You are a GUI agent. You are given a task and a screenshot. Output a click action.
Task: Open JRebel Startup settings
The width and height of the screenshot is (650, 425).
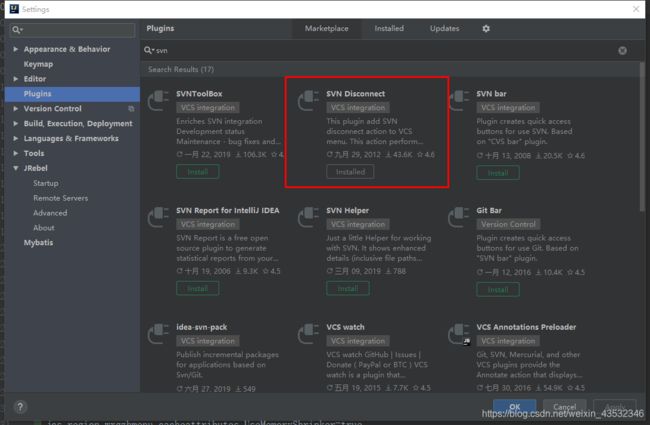46,183
